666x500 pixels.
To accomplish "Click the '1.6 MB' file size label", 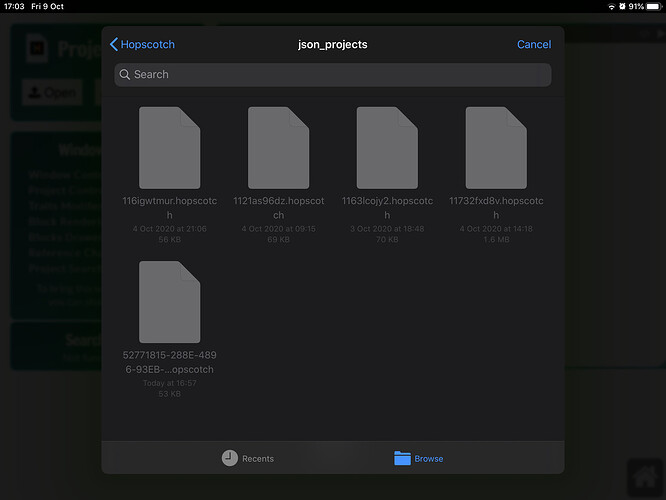I will click(x=496, y=240).
